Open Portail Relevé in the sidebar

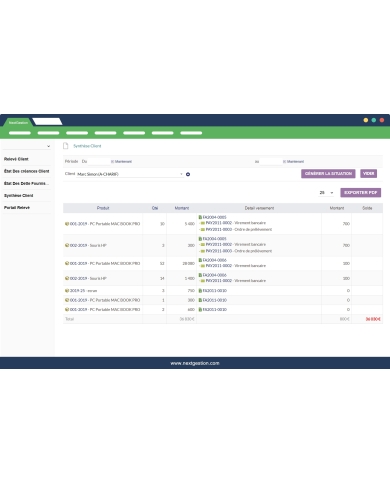click(17, 208)
